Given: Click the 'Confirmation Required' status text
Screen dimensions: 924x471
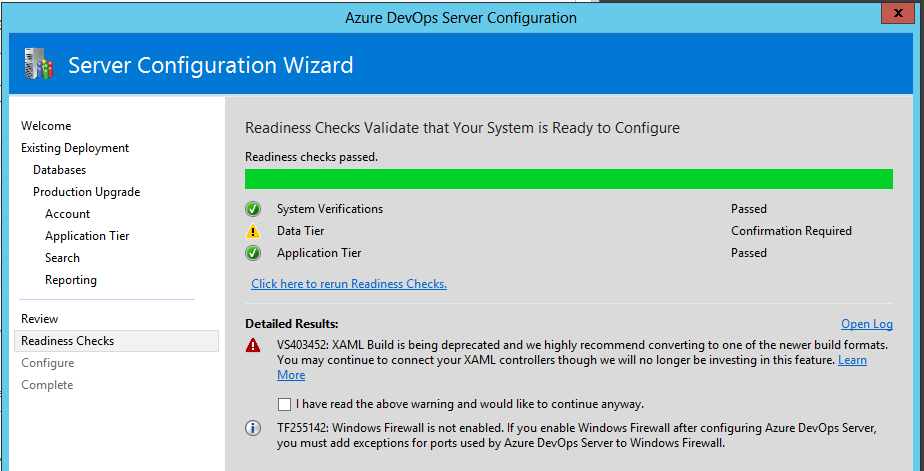Looking at the screenshot, I should [791, 231].
